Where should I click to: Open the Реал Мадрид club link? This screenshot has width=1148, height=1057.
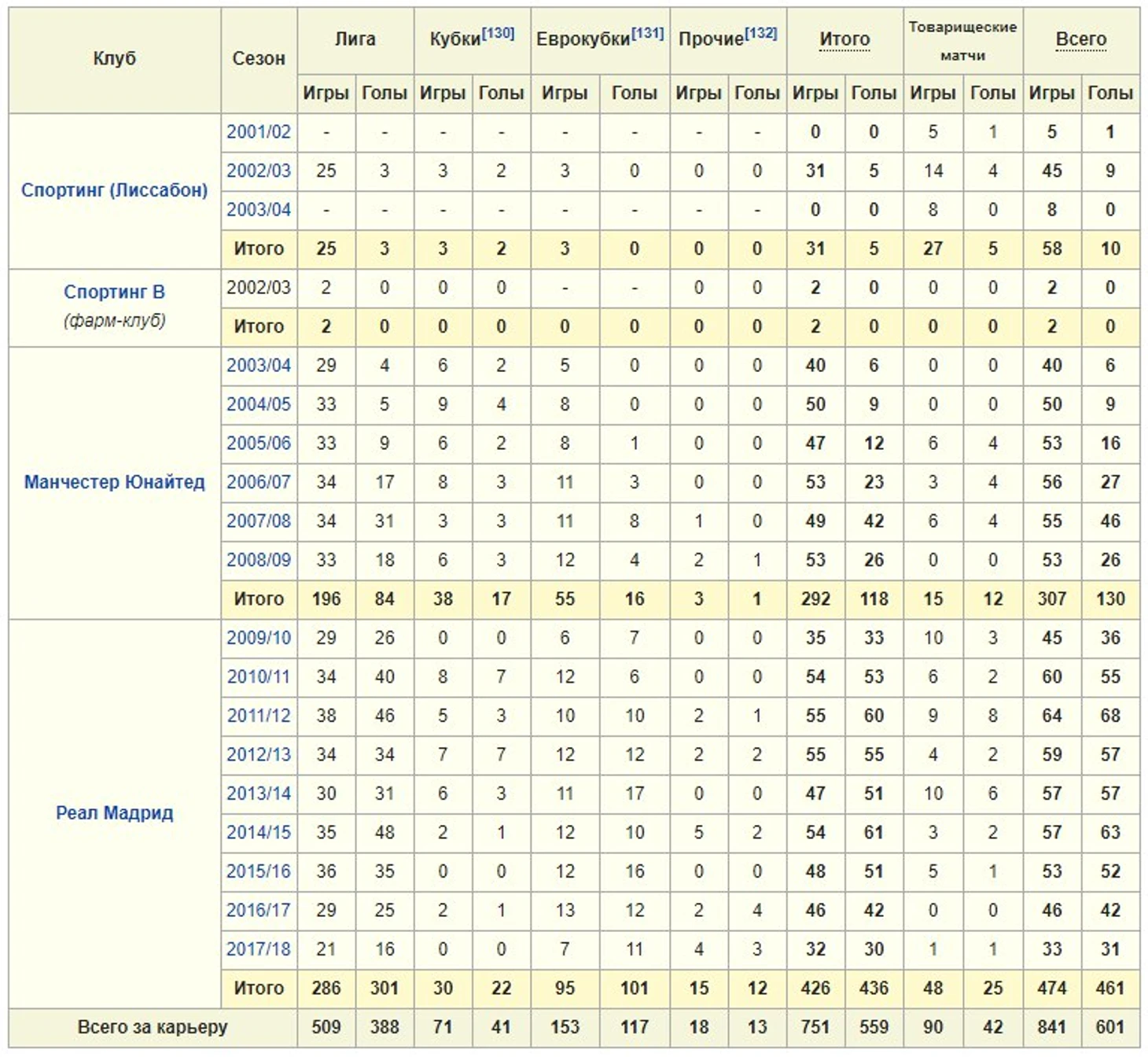(114, 813)
